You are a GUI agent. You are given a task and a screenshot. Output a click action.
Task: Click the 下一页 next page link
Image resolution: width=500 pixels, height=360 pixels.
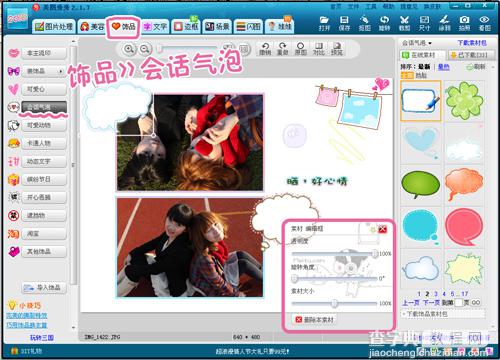point(431,303)
